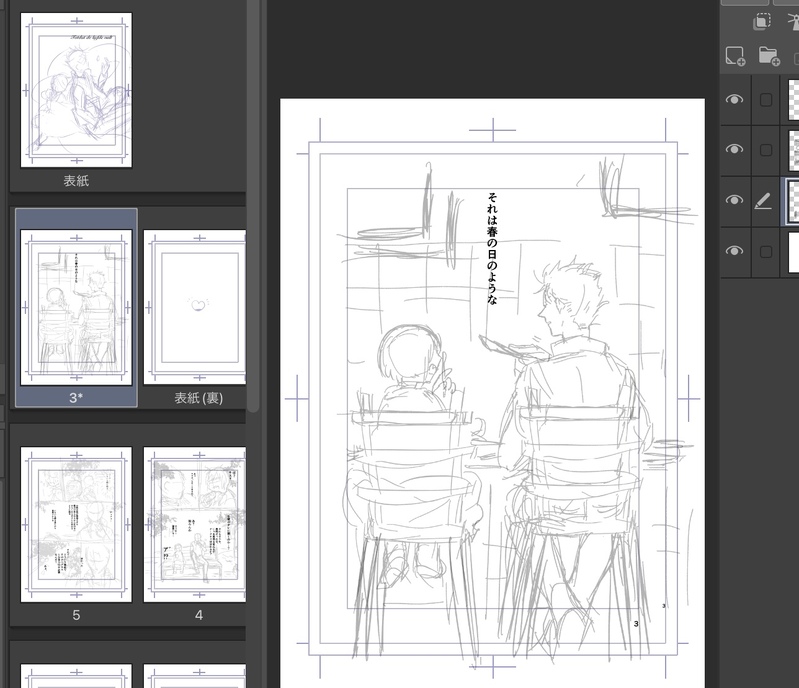This screenshot has width=799, height=688.
Task: Hide the topmost layer with its eye icon
Action: (734, 99)
